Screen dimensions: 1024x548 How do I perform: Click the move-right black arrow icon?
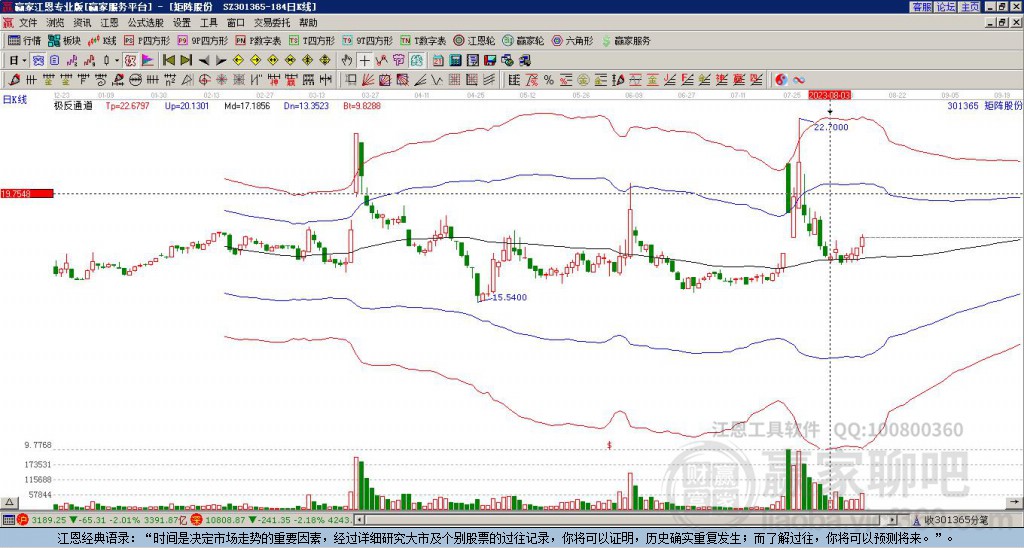coord(221,60)
